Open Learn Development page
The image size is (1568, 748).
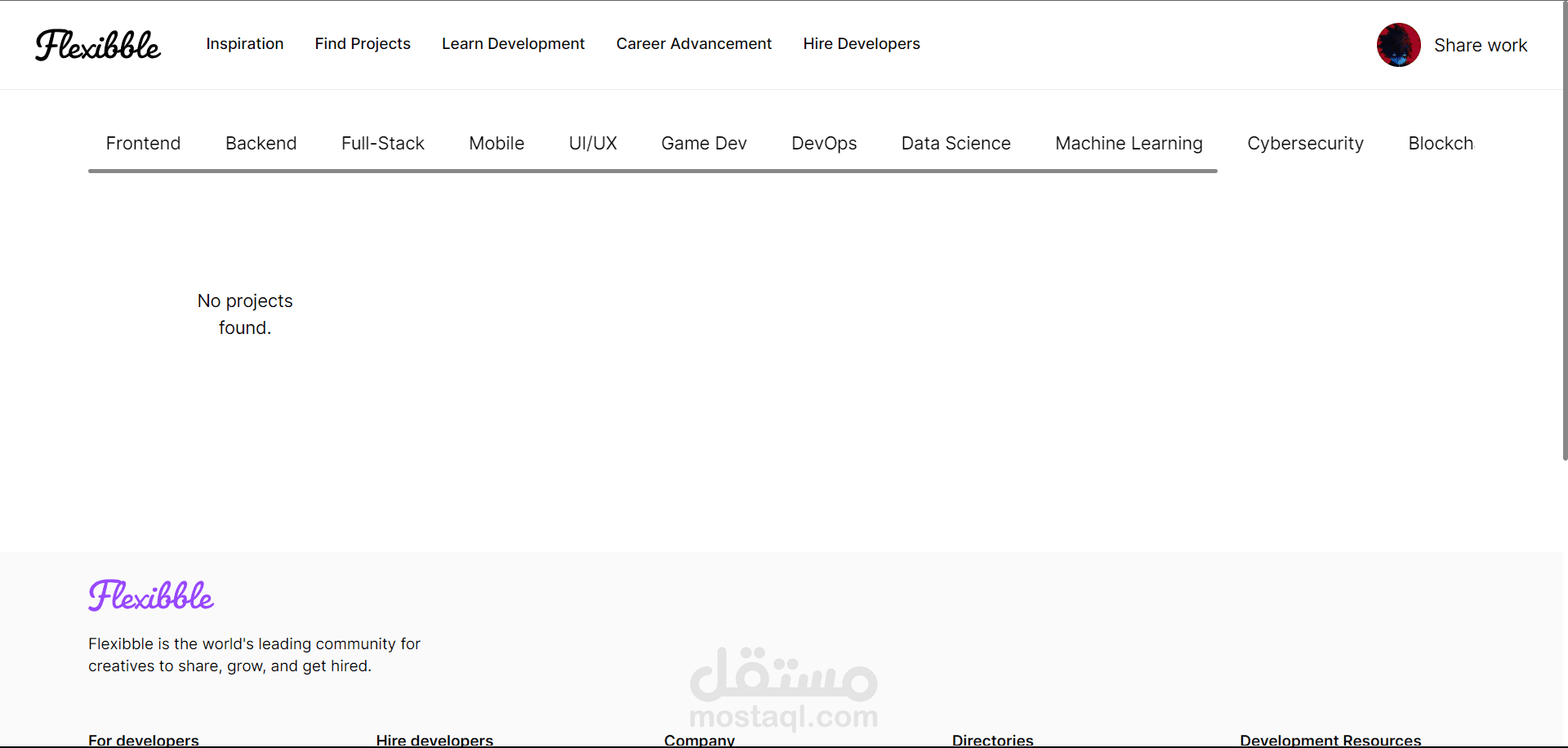513,44
